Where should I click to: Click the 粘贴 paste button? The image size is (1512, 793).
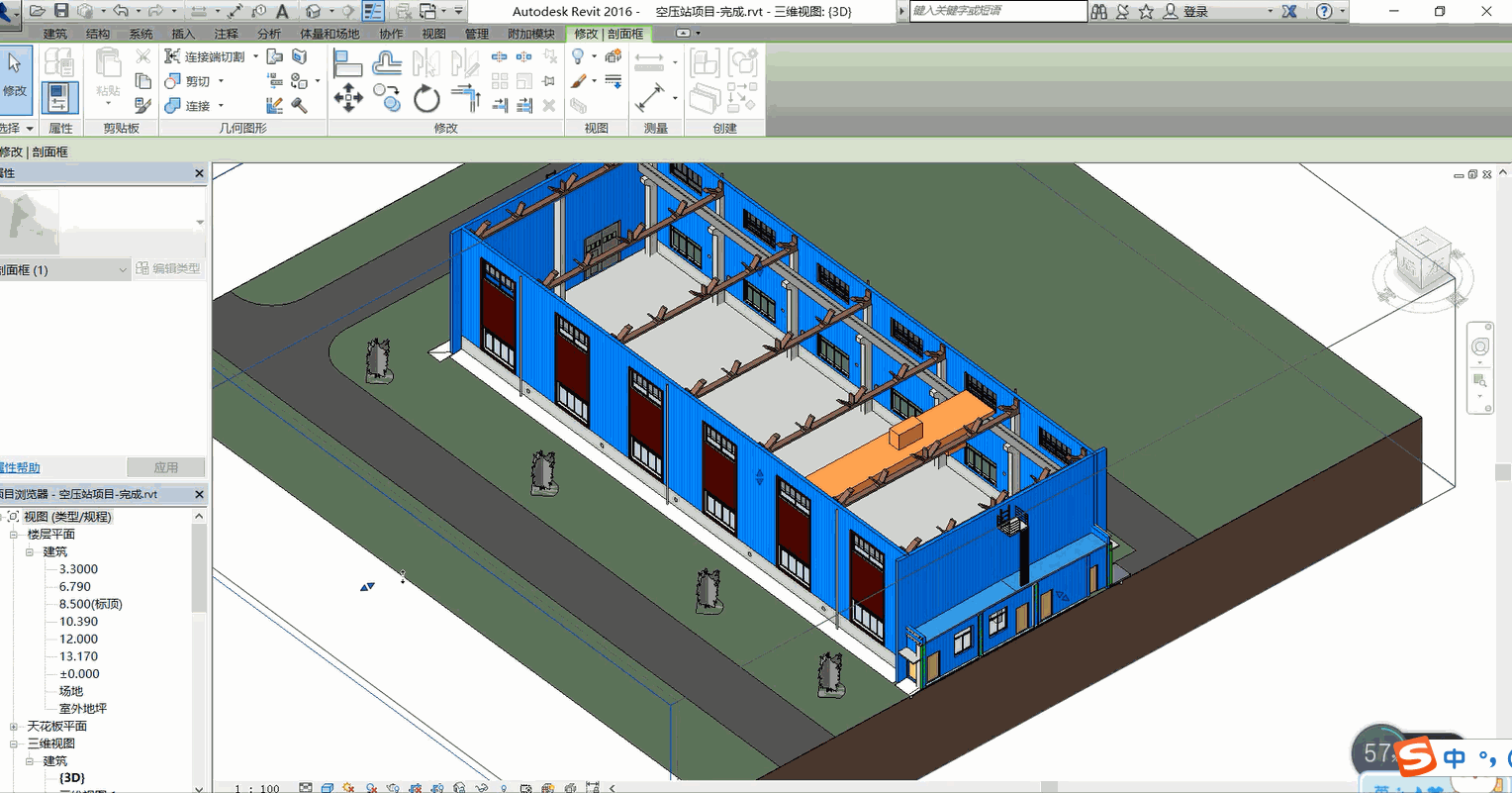click(x=108, y=77)
